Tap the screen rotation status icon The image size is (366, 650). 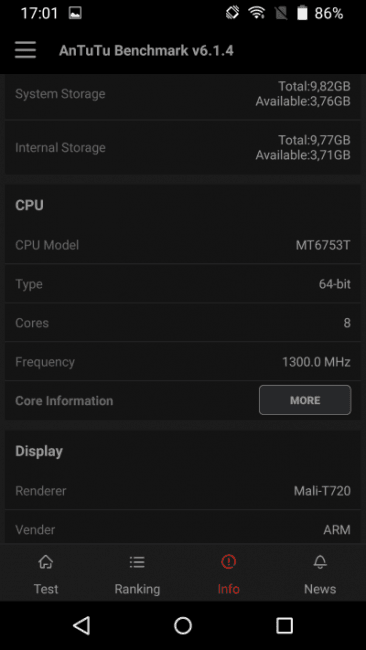[233, 13]
